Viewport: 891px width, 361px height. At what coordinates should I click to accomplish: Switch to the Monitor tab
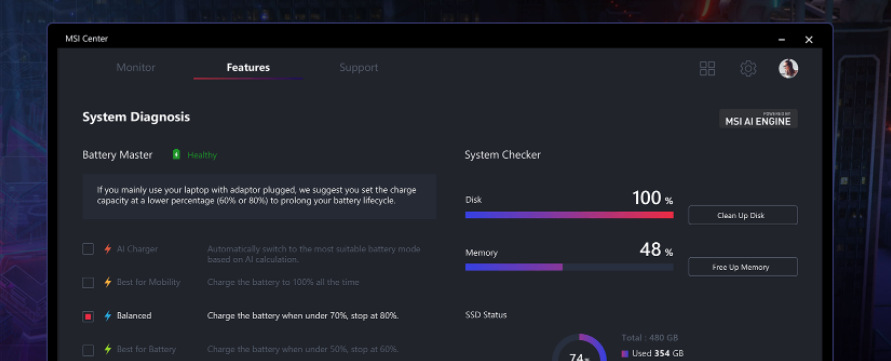pyautogui.click(x=135, y=68)
